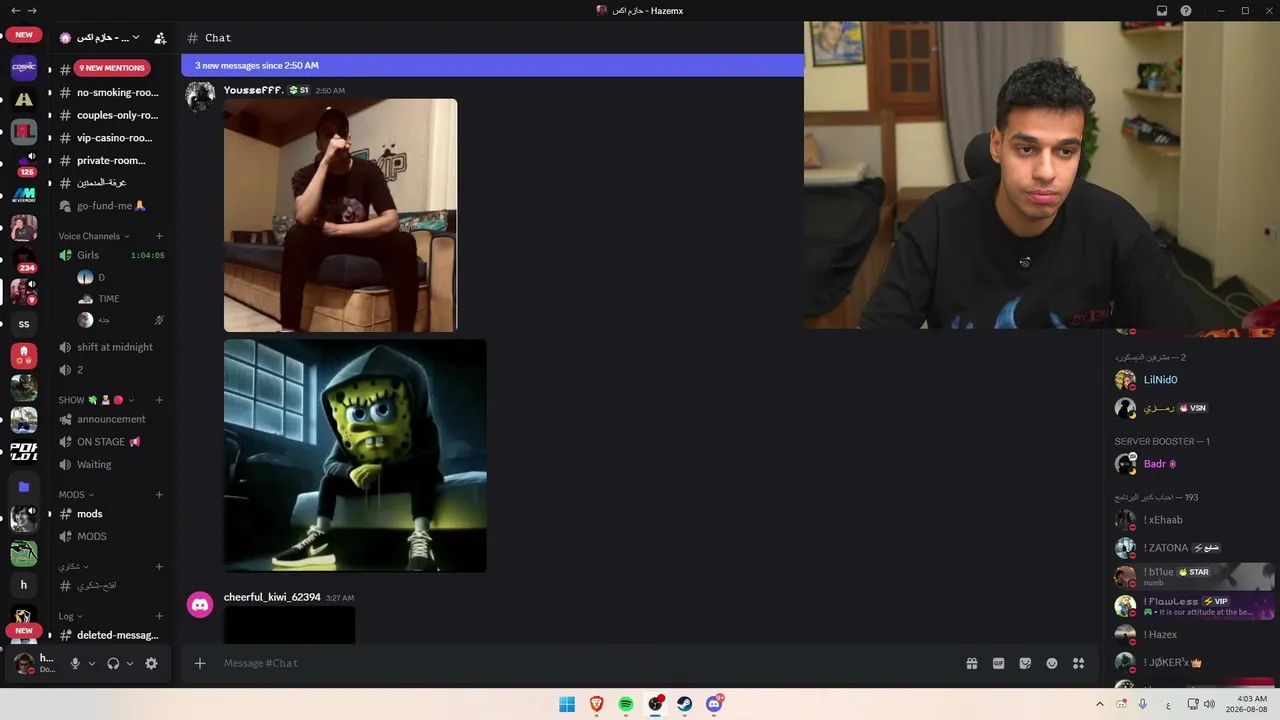The width and height of the screenshot is (1280, 720).
Task: Open the go-fund-me channel
Action: 110,206
